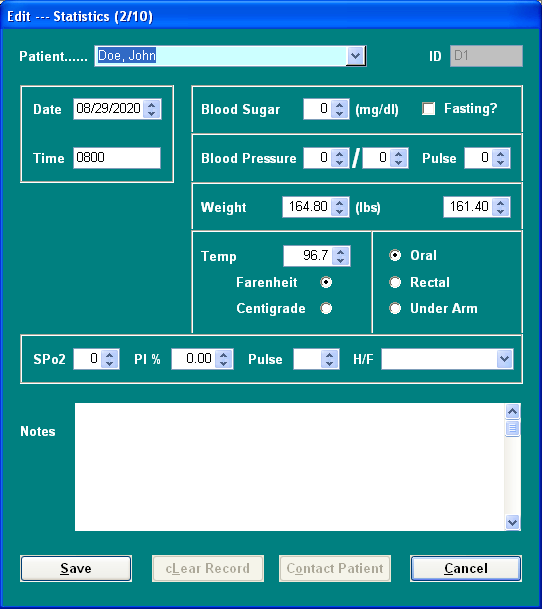Viewport: 542px width, 609px height.
Task: Choose the Under Arm temperature method
Action: [x=395, y=308]
